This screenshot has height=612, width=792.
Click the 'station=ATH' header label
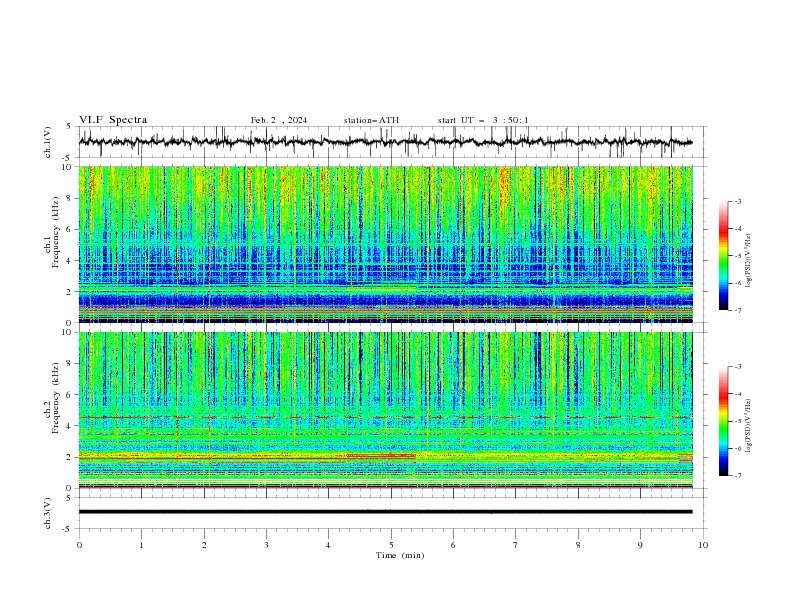point(371,120)
